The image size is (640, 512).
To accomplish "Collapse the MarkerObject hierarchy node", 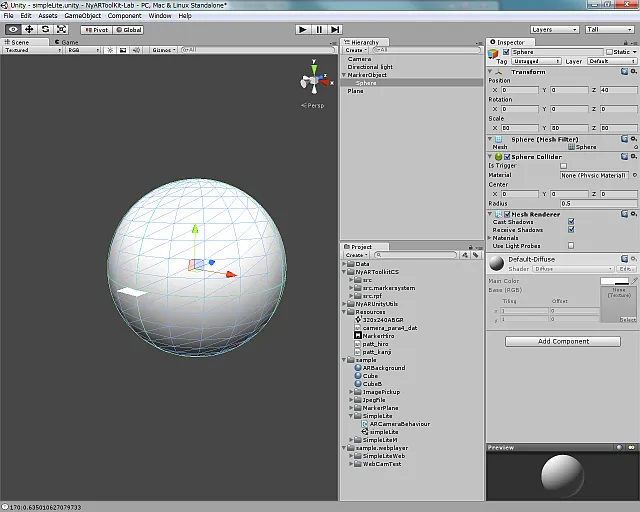I will tap(344, 75).
